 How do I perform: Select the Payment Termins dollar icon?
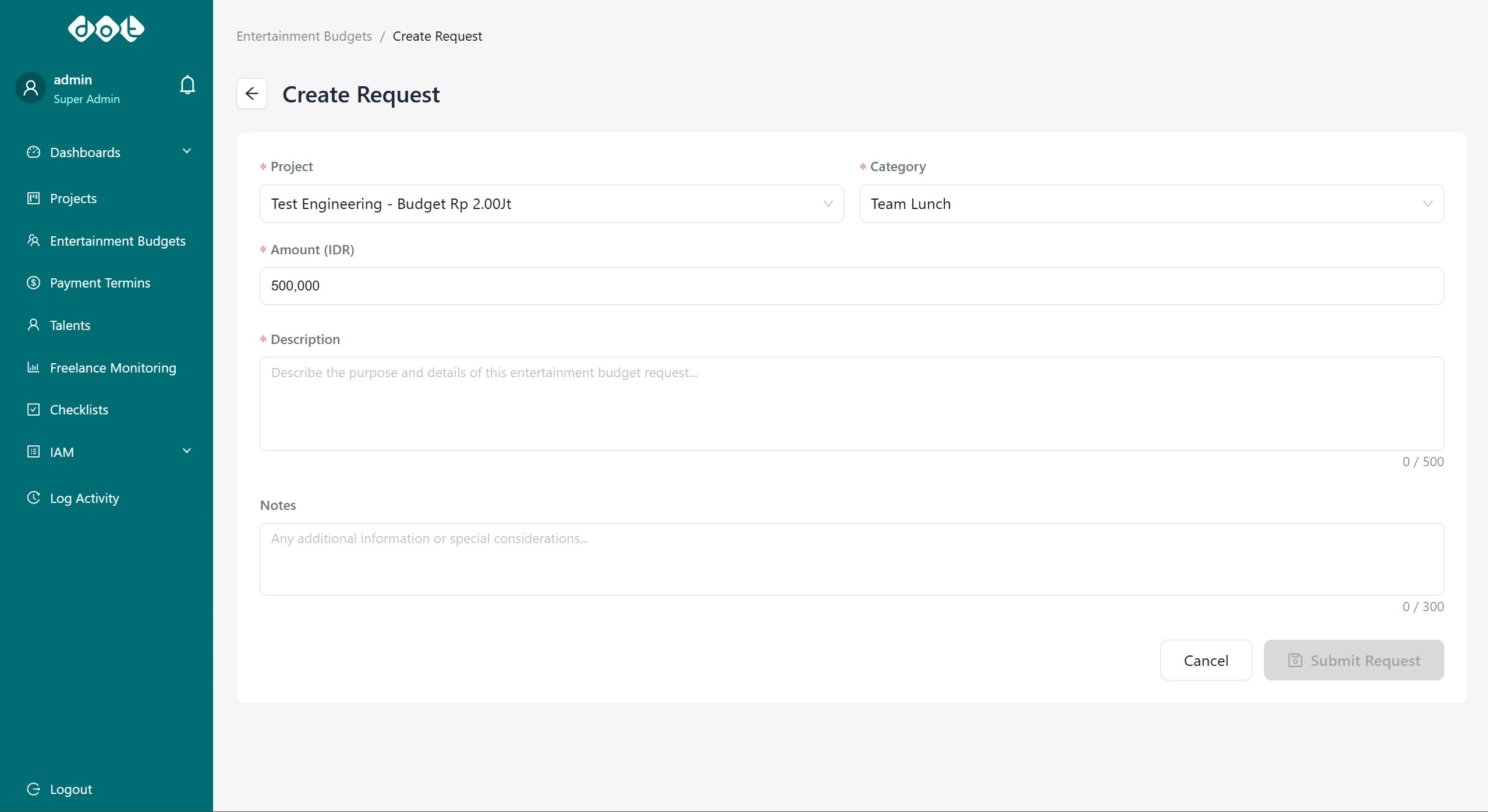pos(33,283)
